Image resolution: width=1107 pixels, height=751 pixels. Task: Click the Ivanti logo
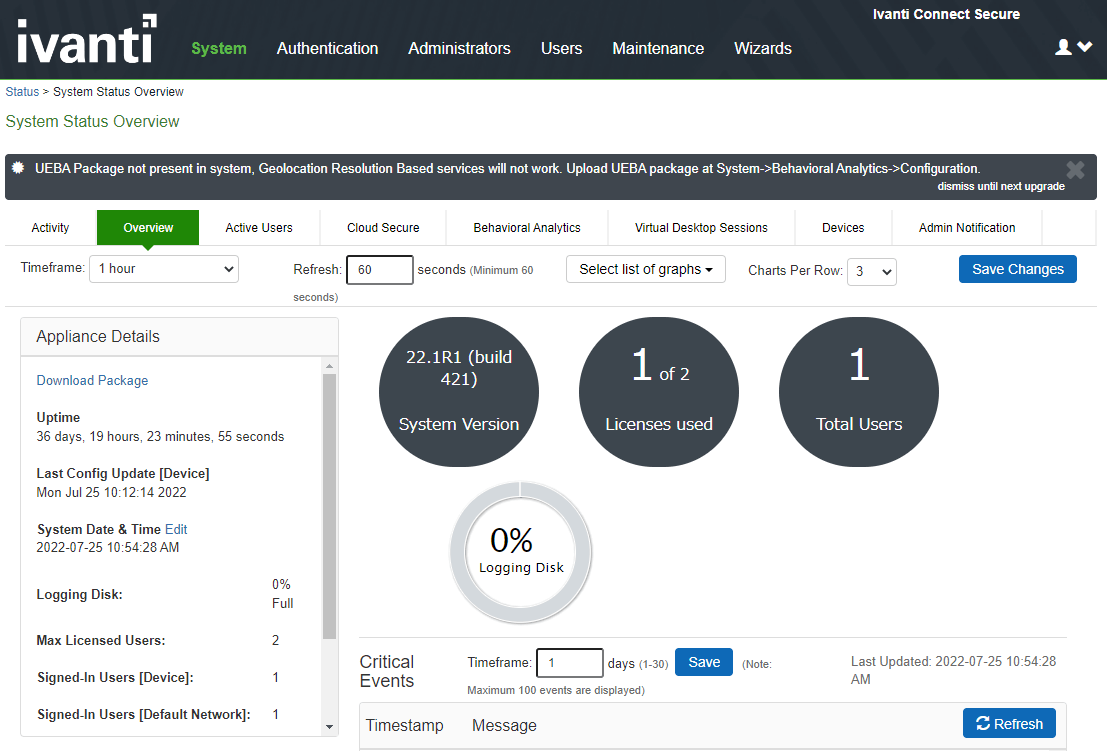click(x=87, y=40)
